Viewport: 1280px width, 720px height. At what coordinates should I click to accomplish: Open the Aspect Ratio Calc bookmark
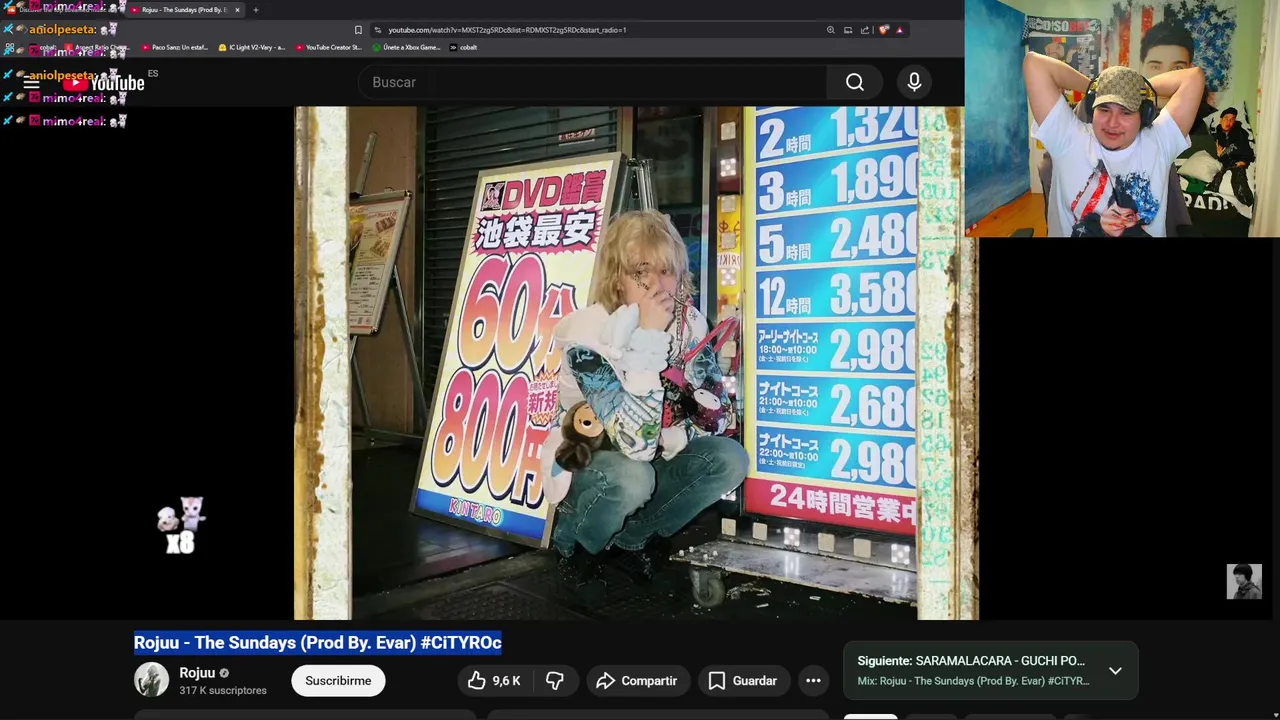[x=97, y=47]
